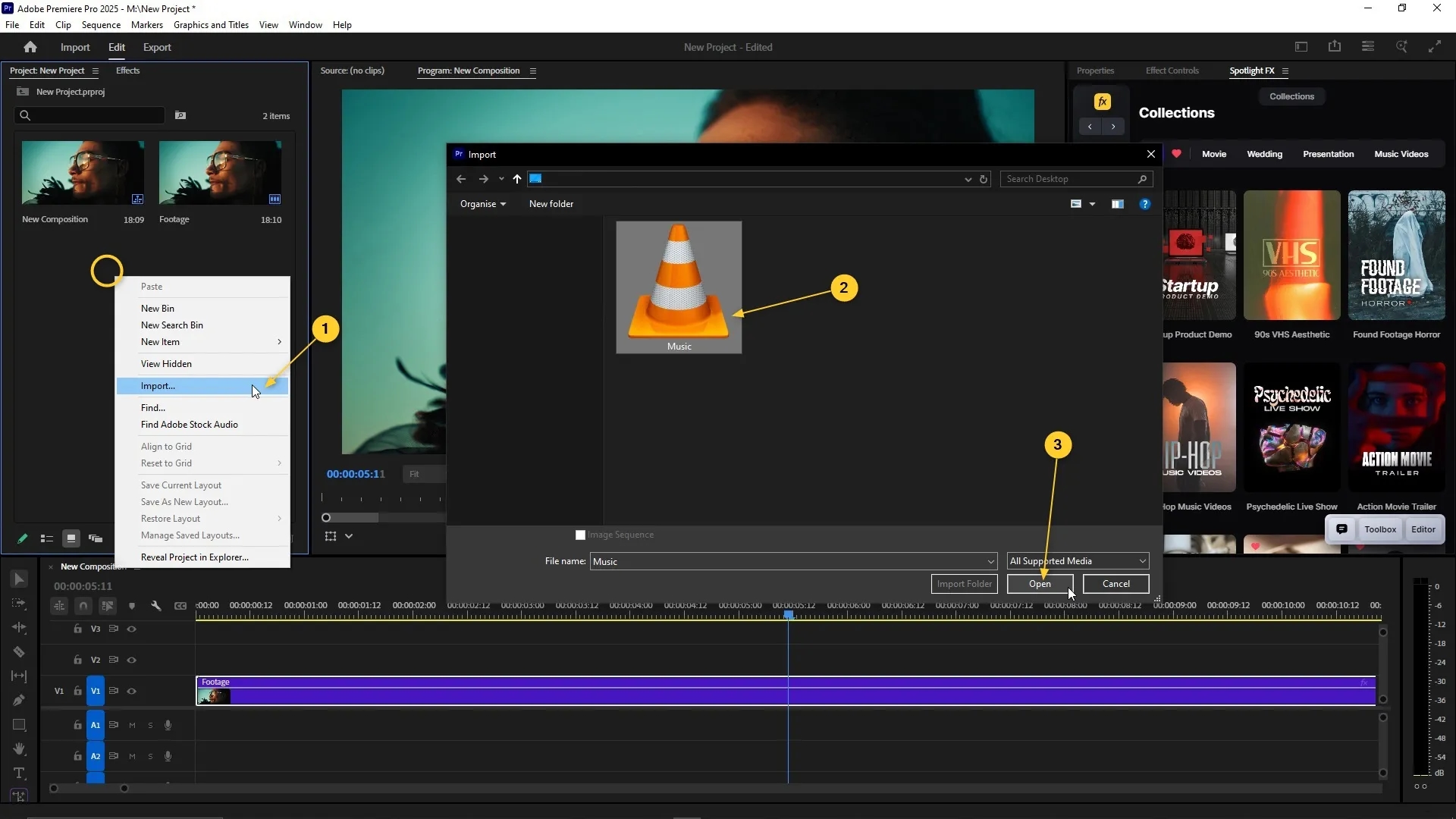Open the Graphics and Titles menu

click(x=211, y=25)
